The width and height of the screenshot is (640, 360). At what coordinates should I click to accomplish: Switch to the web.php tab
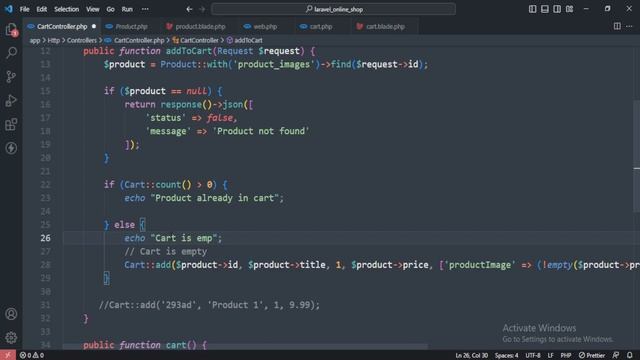tap(265, 27)
